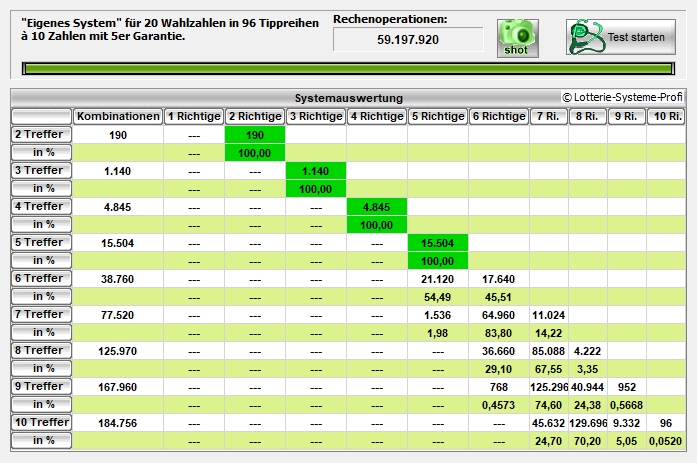Screen dimensions: 697x463
Task: Click the 1 Richtige column header
Action: click(x=194, y=116)
